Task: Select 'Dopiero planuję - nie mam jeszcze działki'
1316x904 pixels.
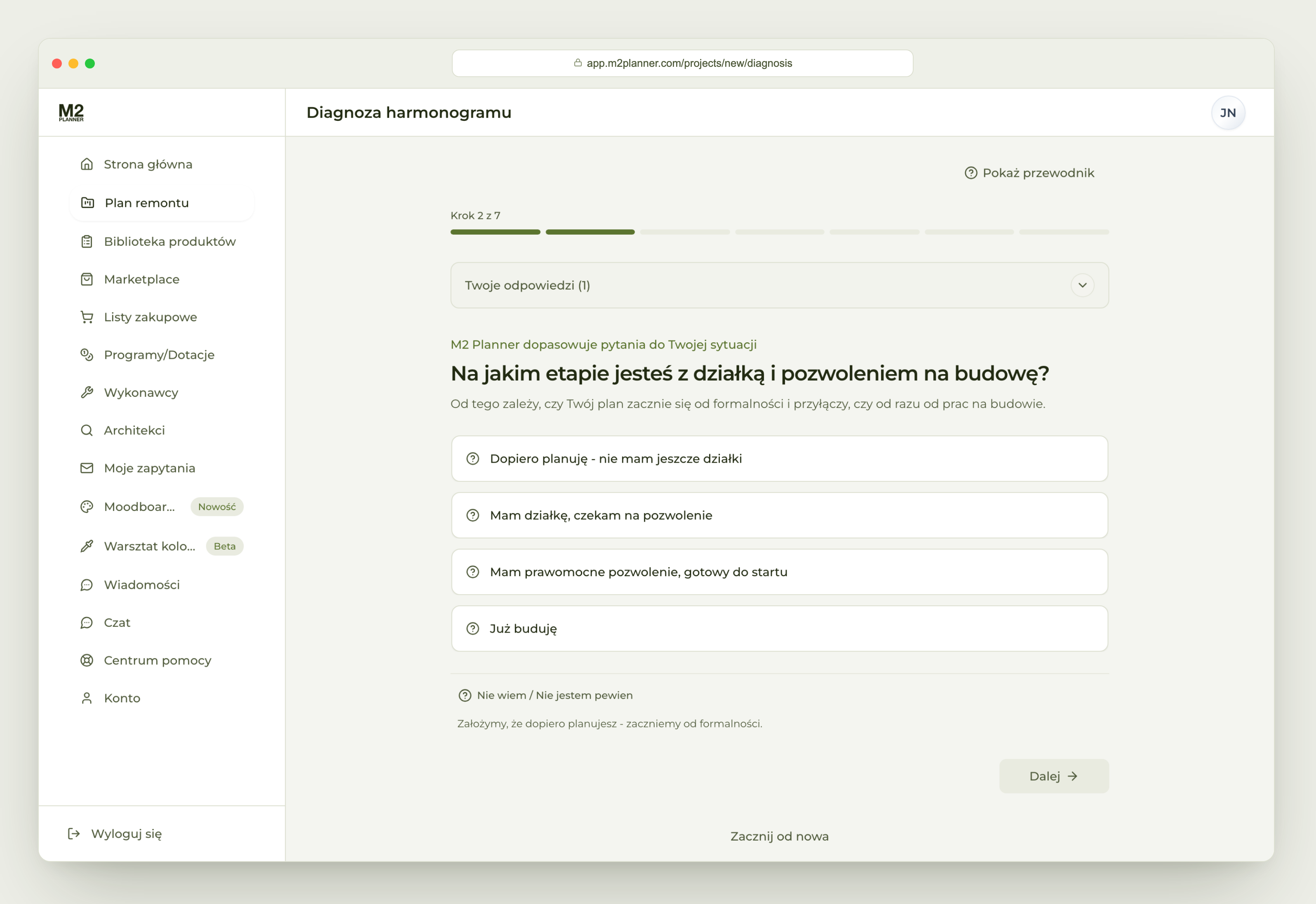Action: [x=779, y=459]
